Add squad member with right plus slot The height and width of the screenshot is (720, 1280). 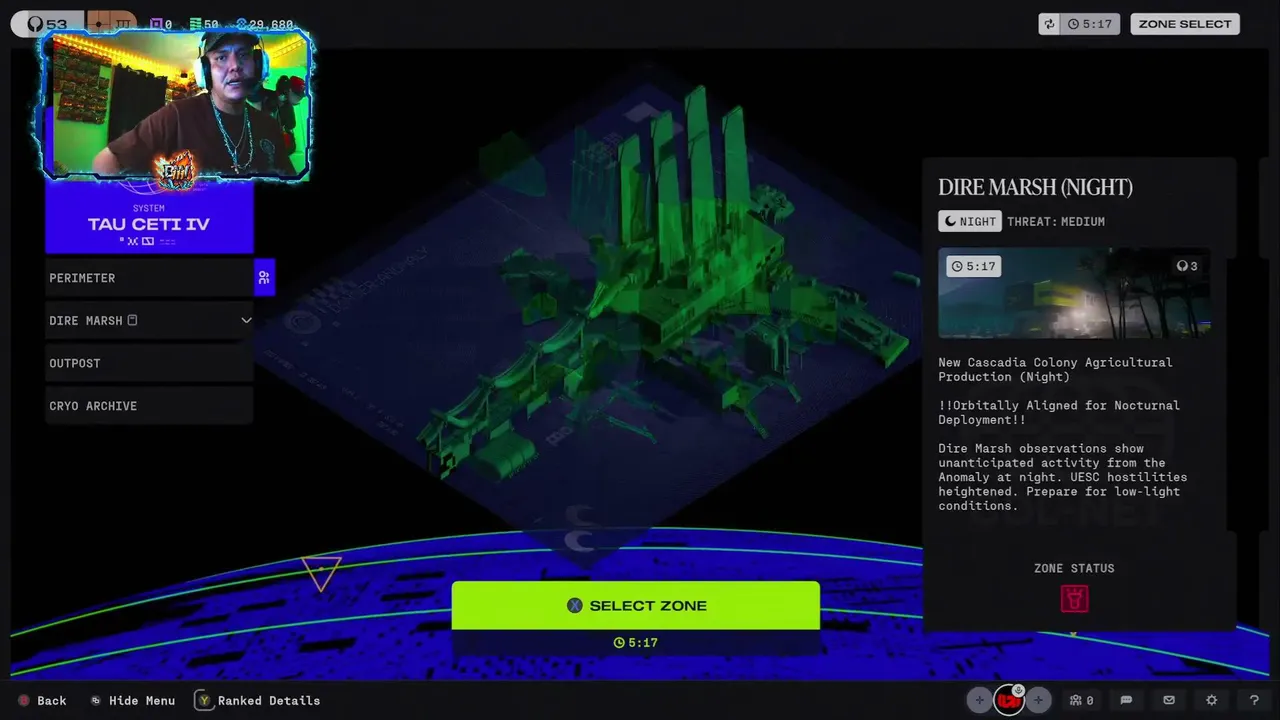(1038, 701)
